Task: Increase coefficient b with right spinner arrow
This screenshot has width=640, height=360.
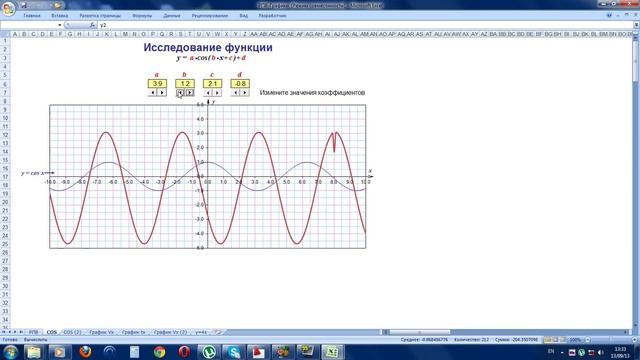Action: point(190,93)
